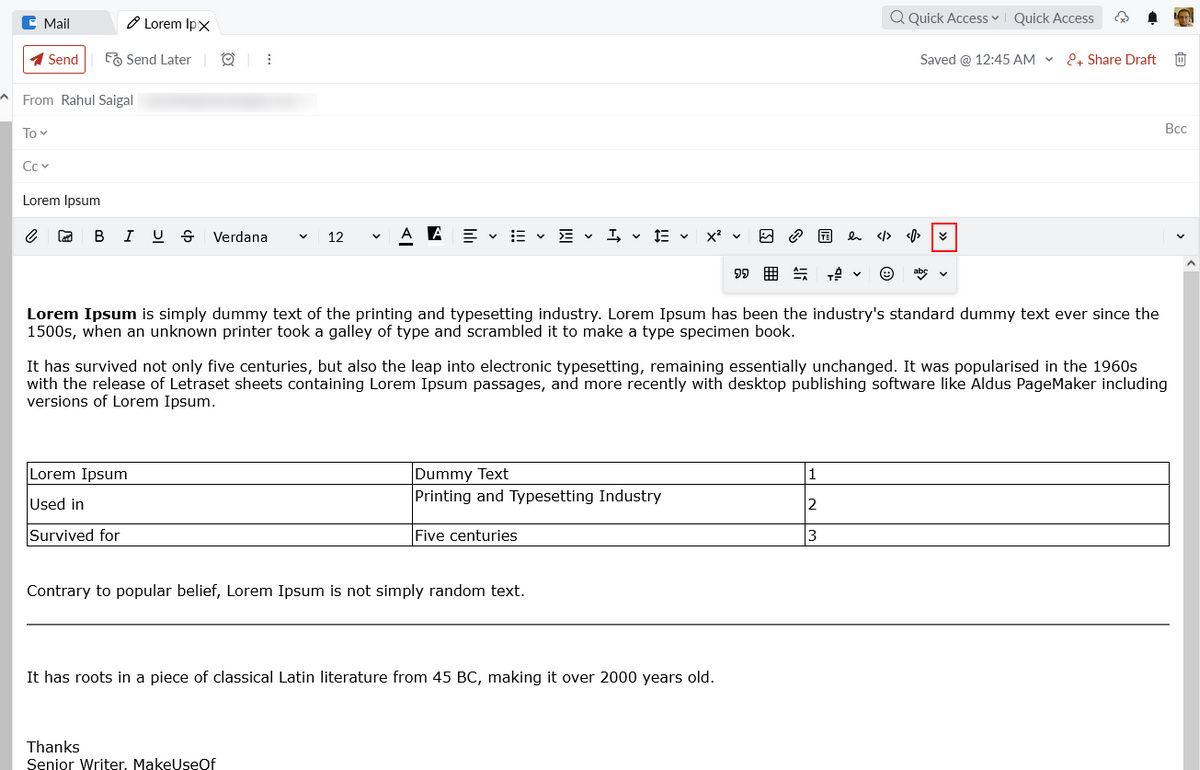The height and width of the screenshot is (770, 1200).
Task: Click the insert from folder icon
Action: 65,236
